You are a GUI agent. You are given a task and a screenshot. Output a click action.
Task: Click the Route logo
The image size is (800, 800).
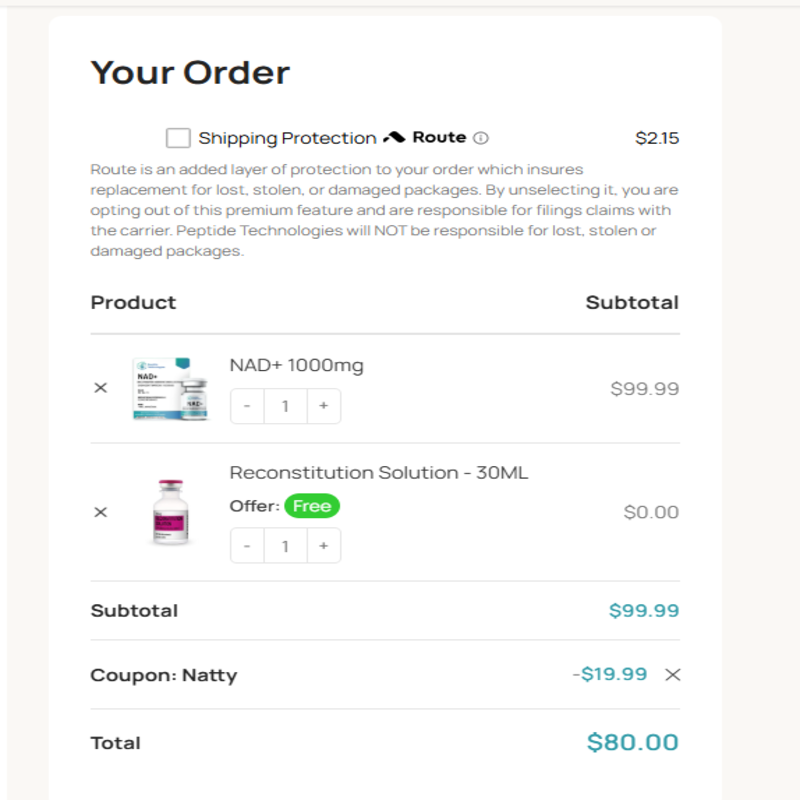coord(426,137)
